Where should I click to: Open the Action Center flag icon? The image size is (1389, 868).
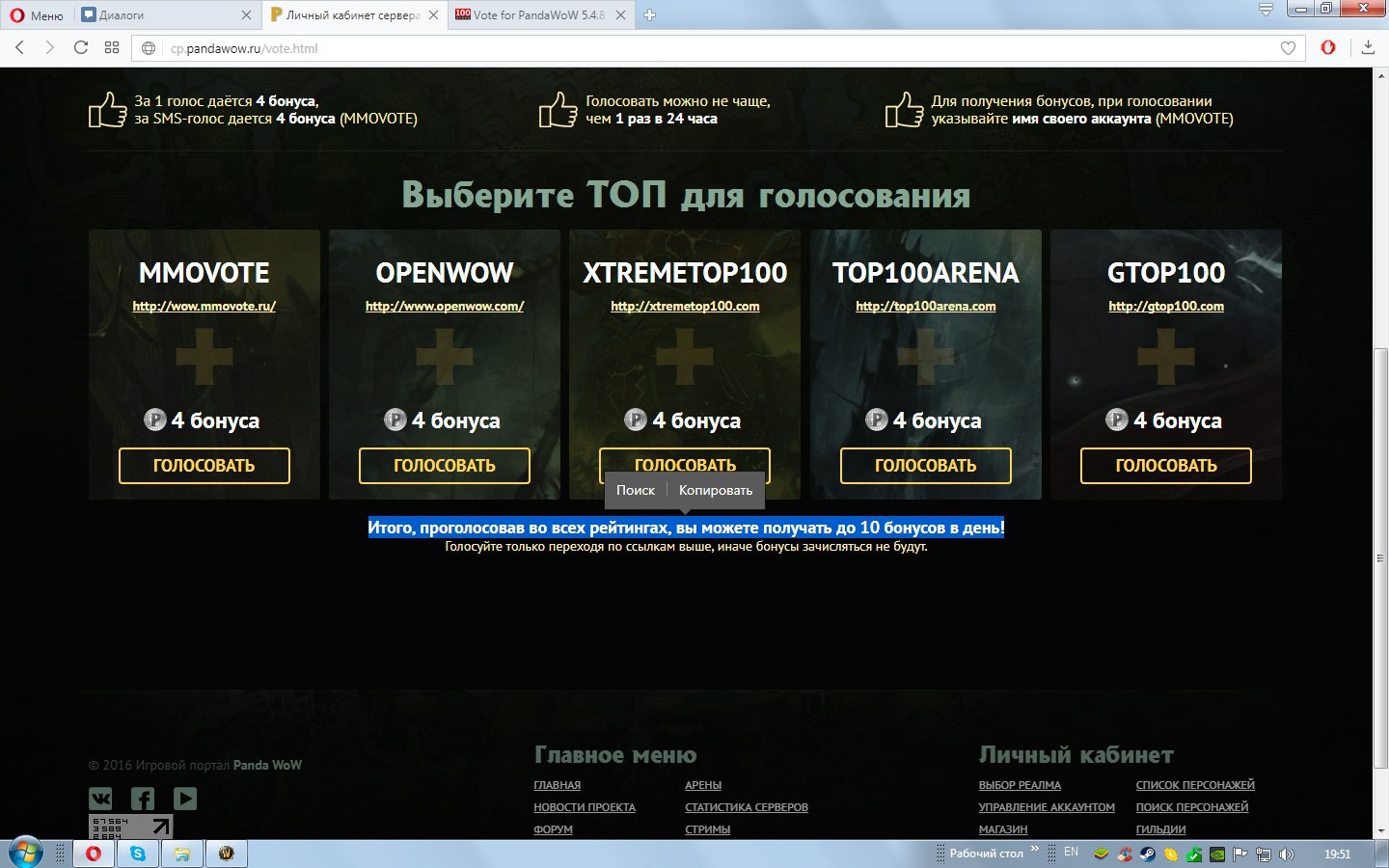click(1240, 854)
